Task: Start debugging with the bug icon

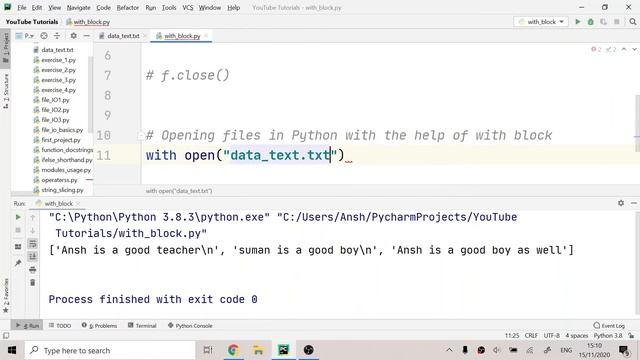Action: pyautogui.click(x=590, y=22)
